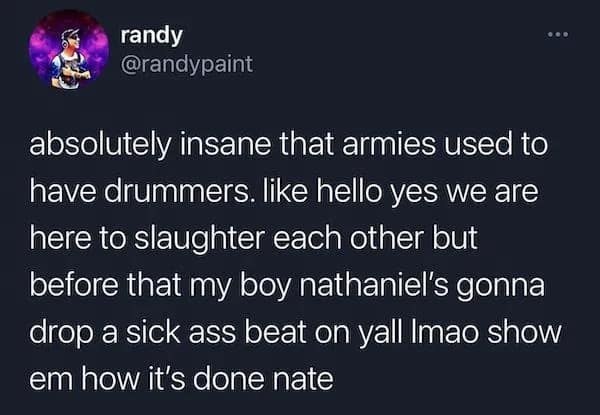Image resolution: width=600 pixels, height=415 pixels.
Task: Click the word "other" in the third line
Action: click(x=386, y=239)
